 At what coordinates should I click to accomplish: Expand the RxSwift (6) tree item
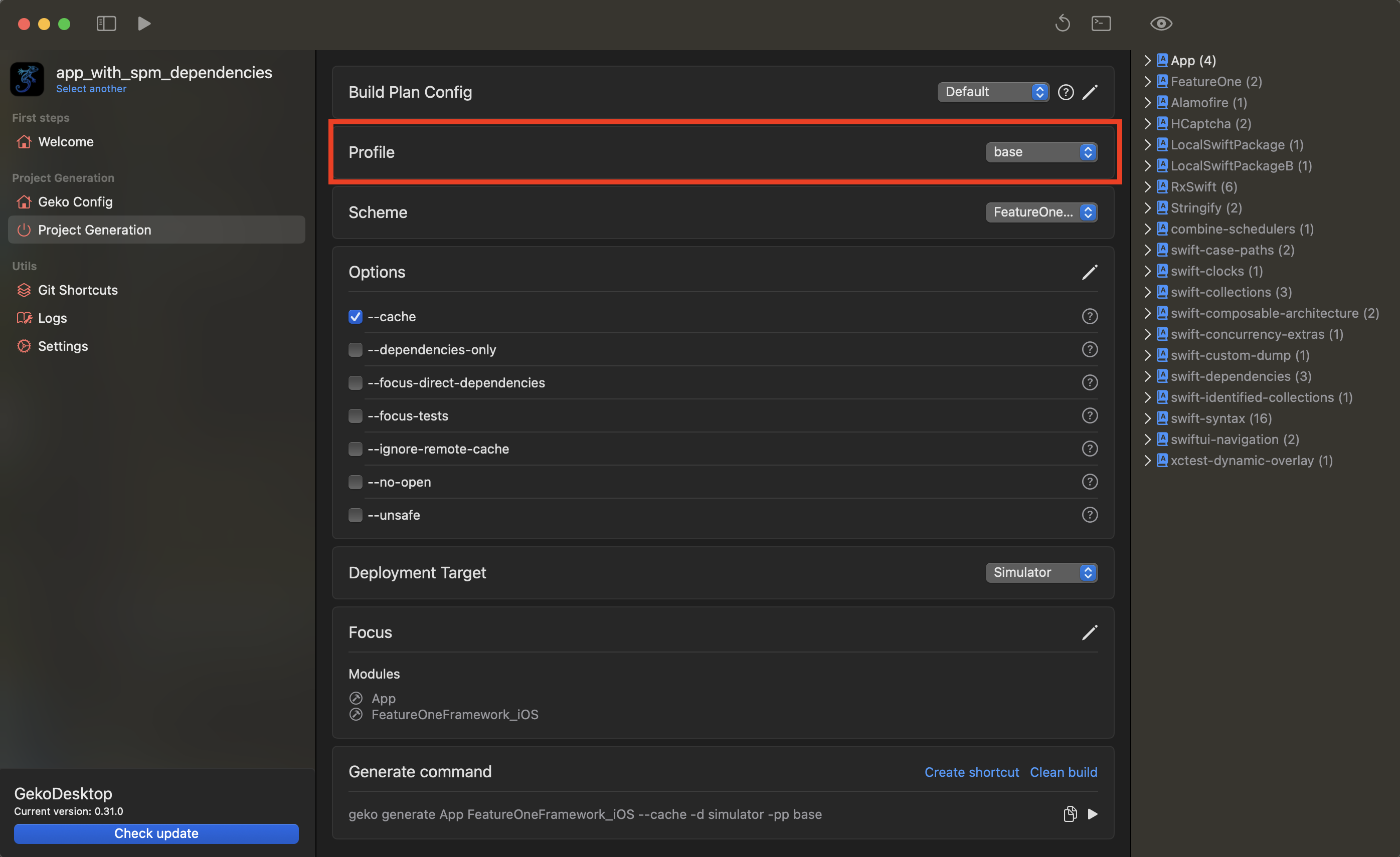point(1147,187)
